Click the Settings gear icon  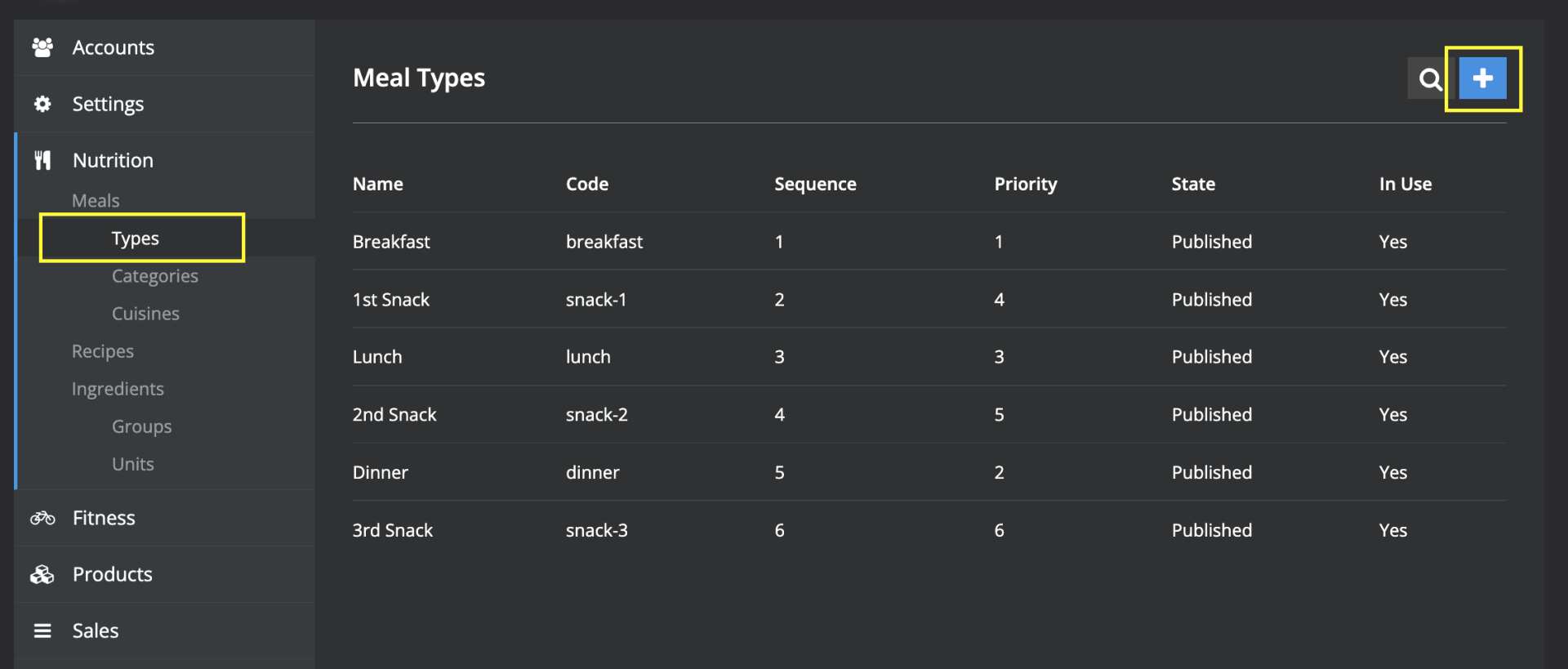(x=42, y=104)
